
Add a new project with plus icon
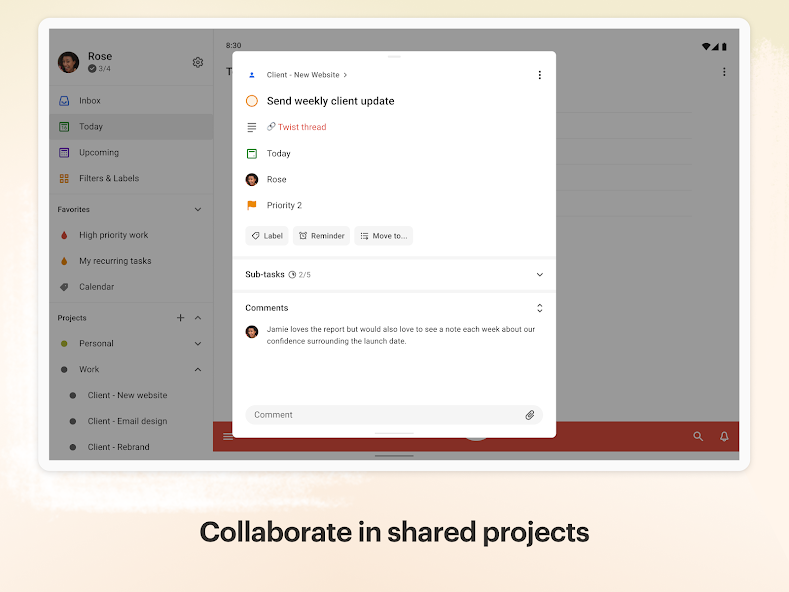(x=181, y=318)
